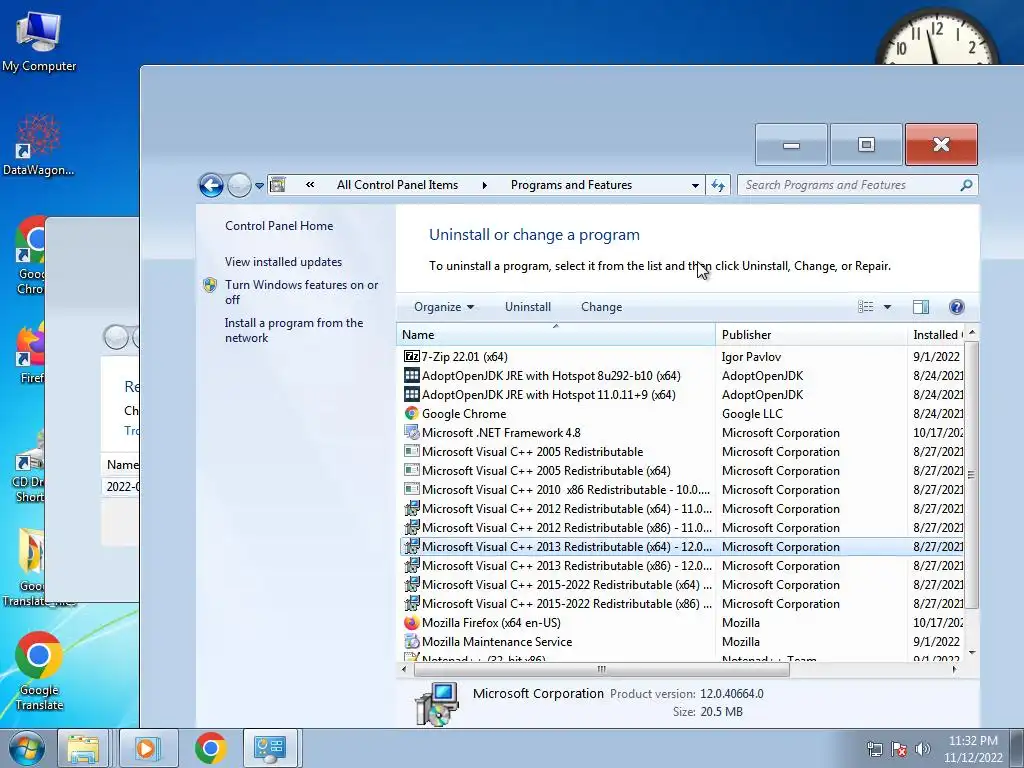The width and height of the screenshot is (1024, 768).
Task: Toggle the preview pane icon
Action: click(x=921, y=307)
